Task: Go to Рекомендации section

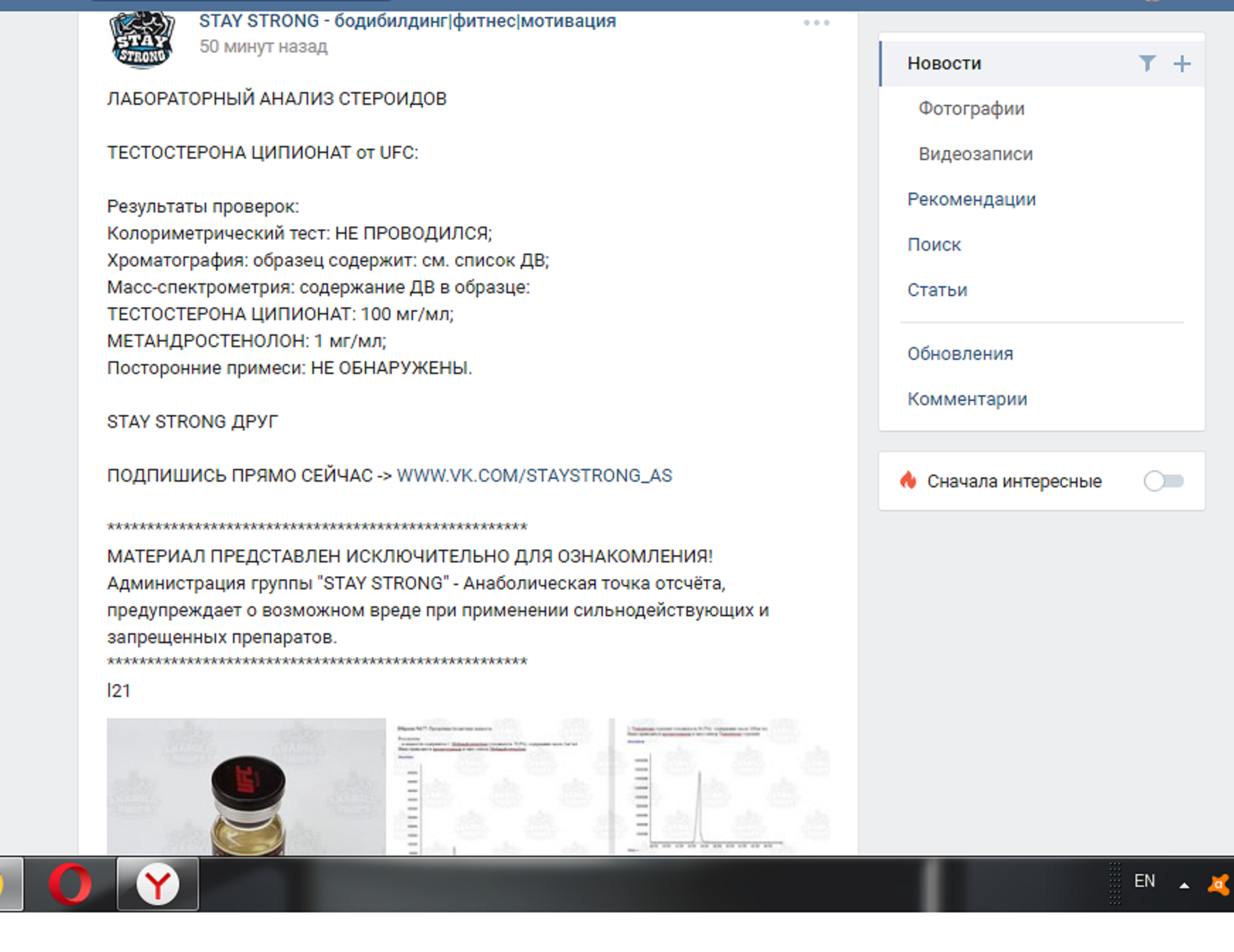Action: tap(971, 200)
